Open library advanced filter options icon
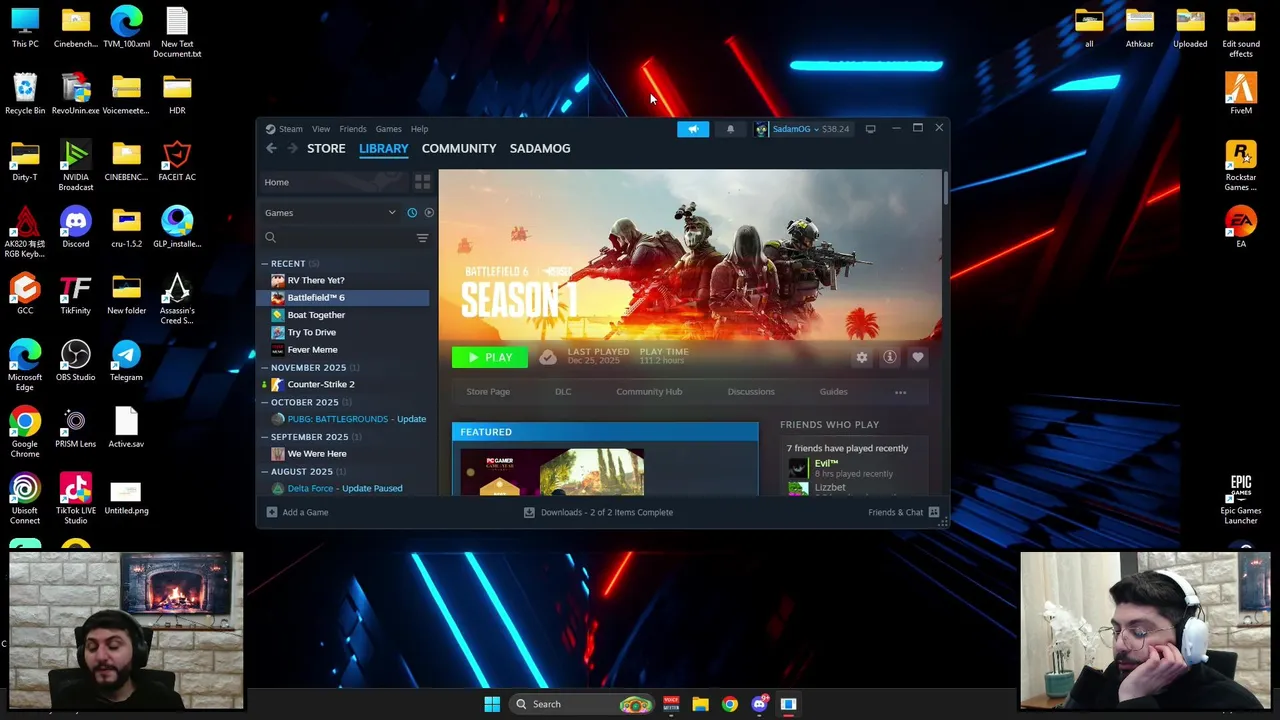 (422, 238)
